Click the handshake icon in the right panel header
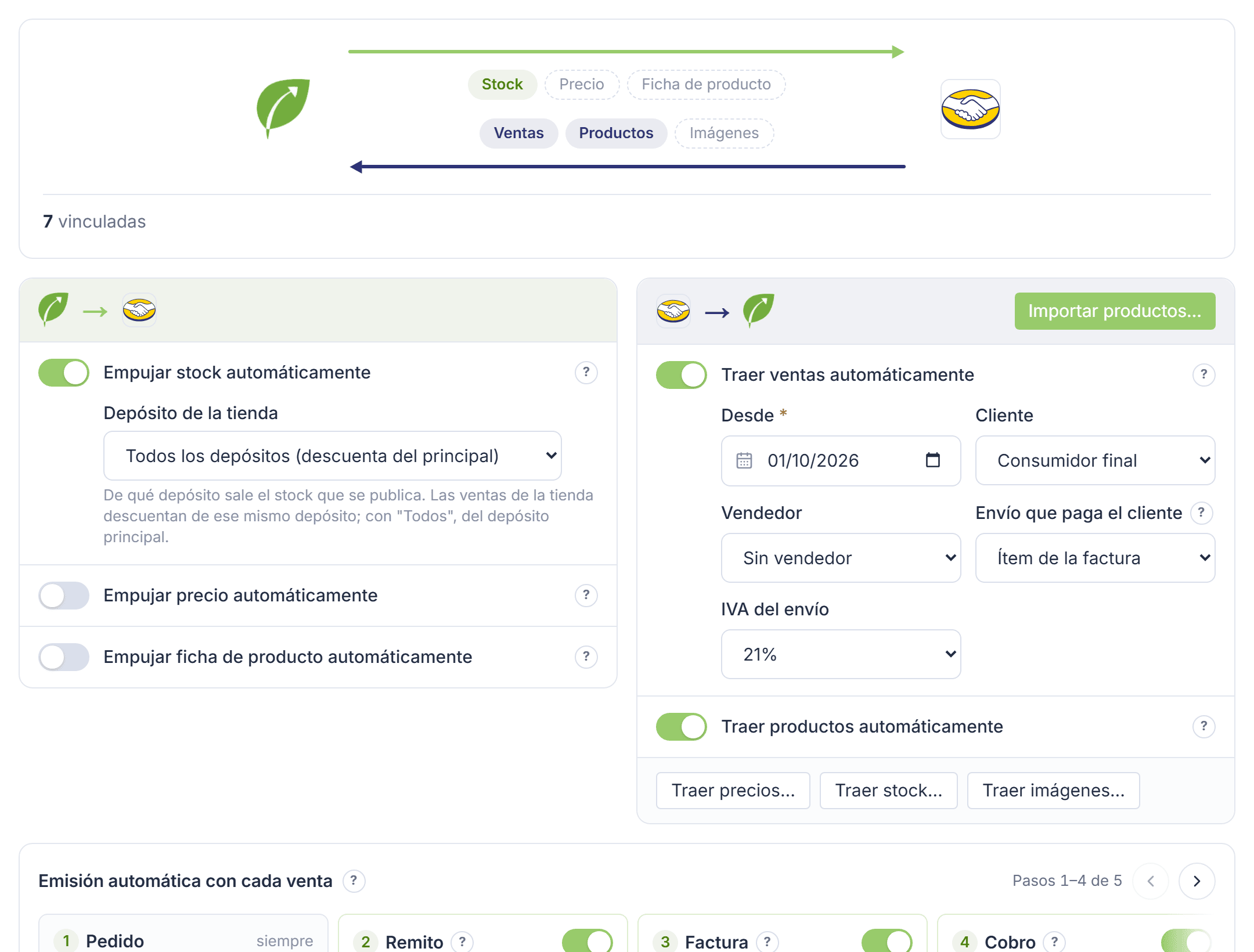This screenshot has height=952, width=1254. 673,311
